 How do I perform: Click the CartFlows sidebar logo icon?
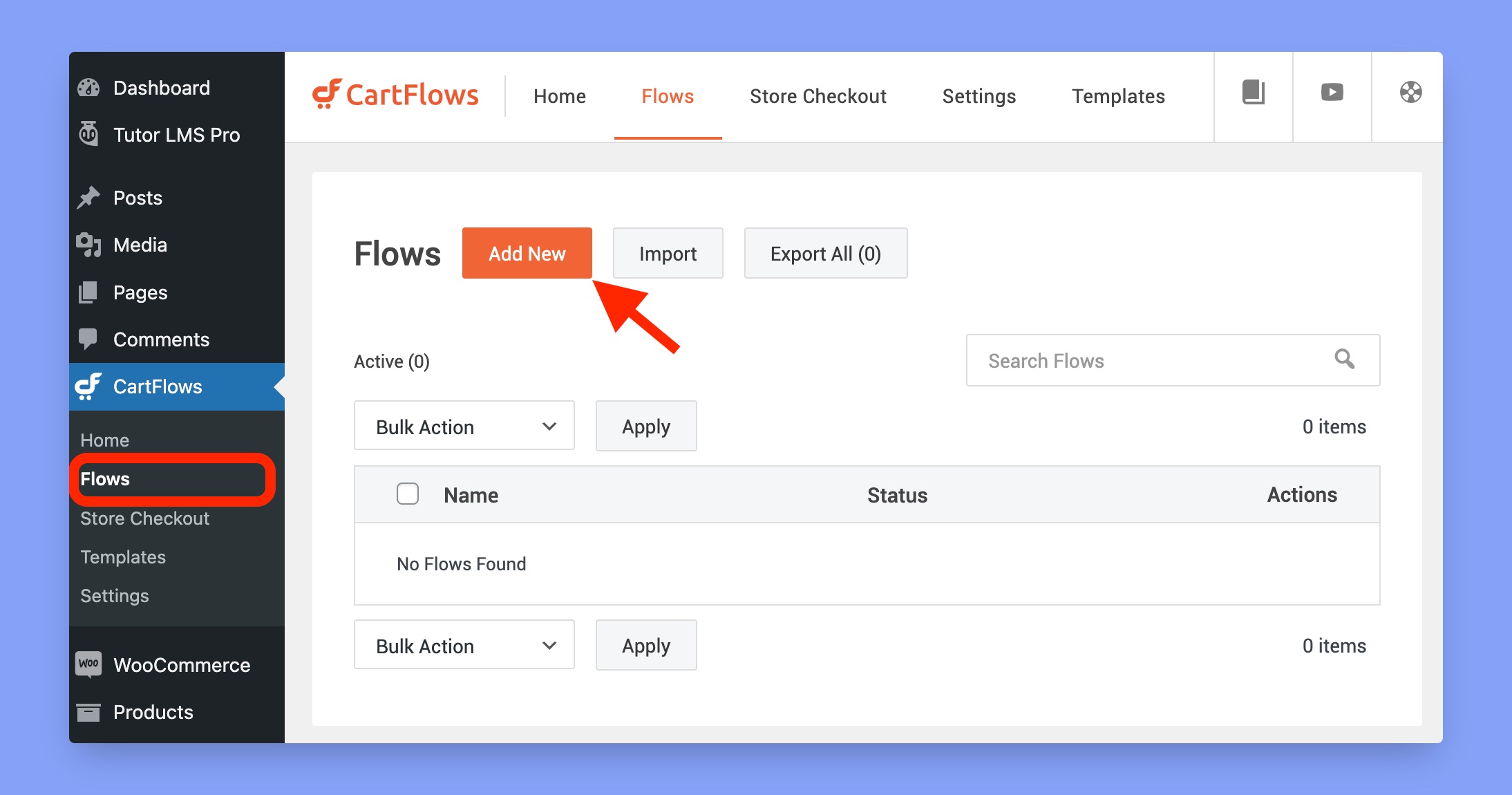89,386
